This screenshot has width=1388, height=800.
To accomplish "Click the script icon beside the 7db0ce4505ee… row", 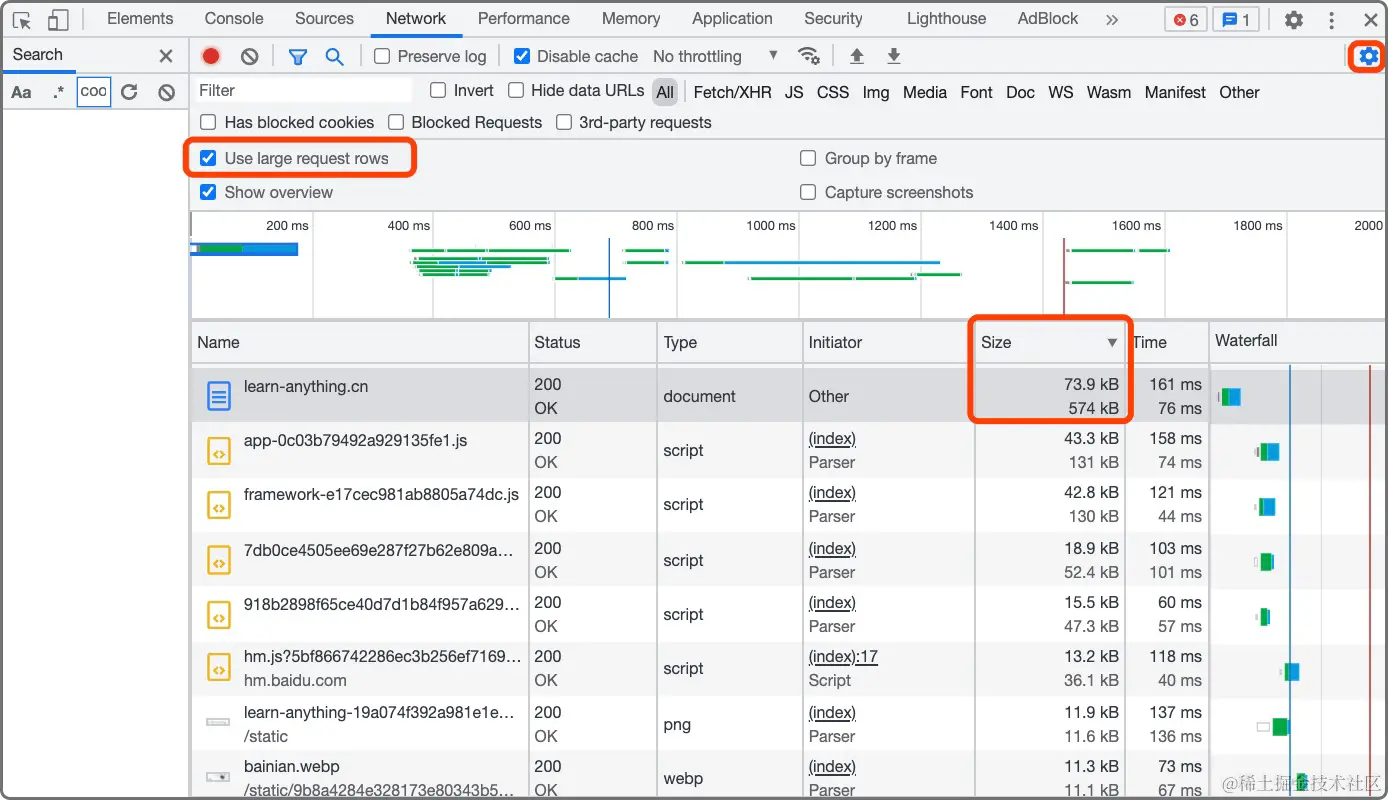I will click(x=218, y=560).
